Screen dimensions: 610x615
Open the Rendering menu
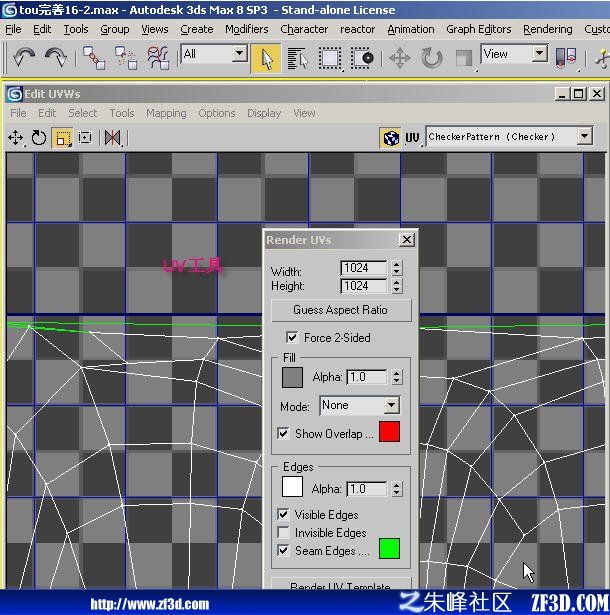point(548,29)
